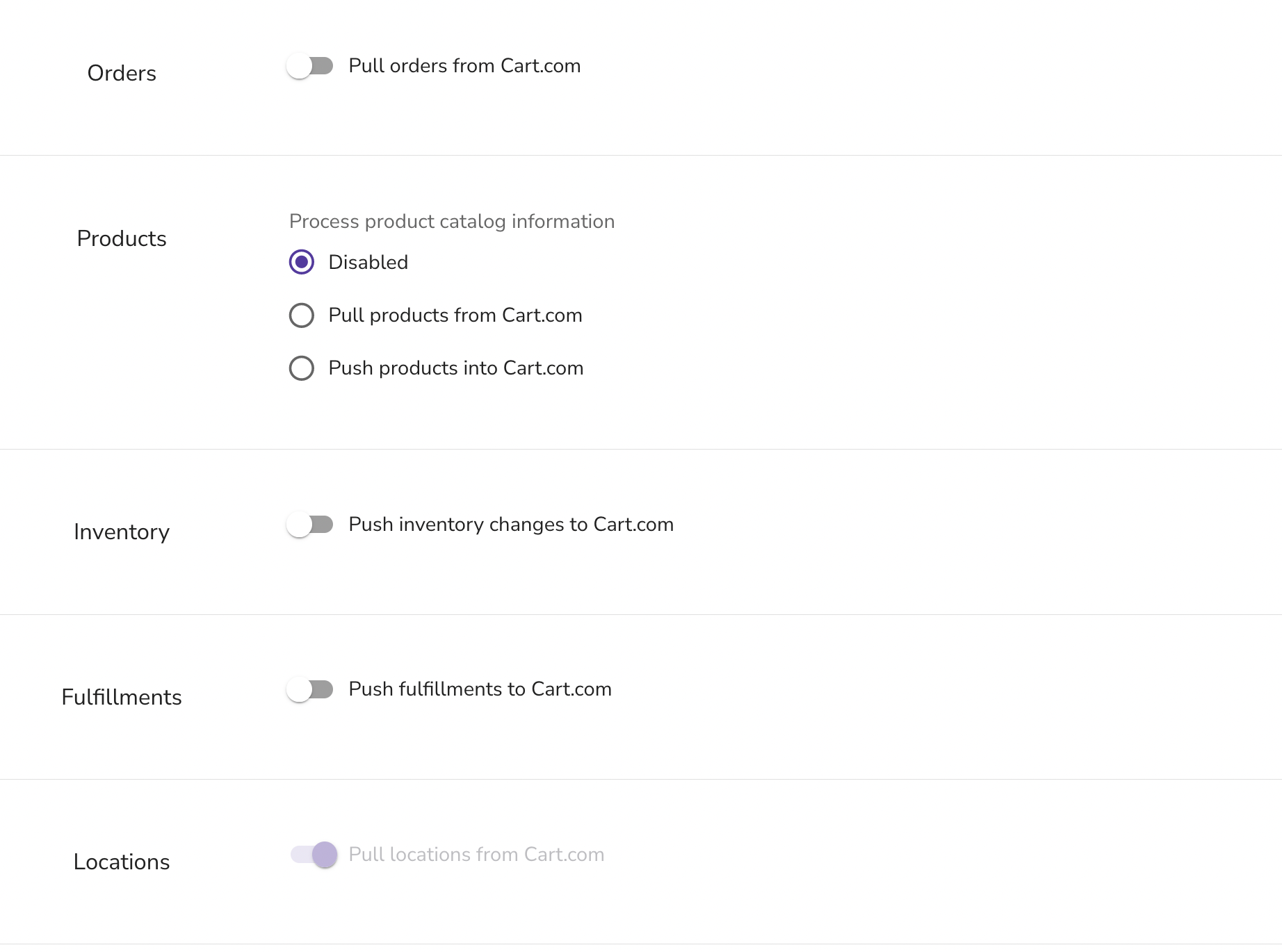Choose Pull products from Cart.com radio button
The image size is (1282, 952).
coord(302,315)
